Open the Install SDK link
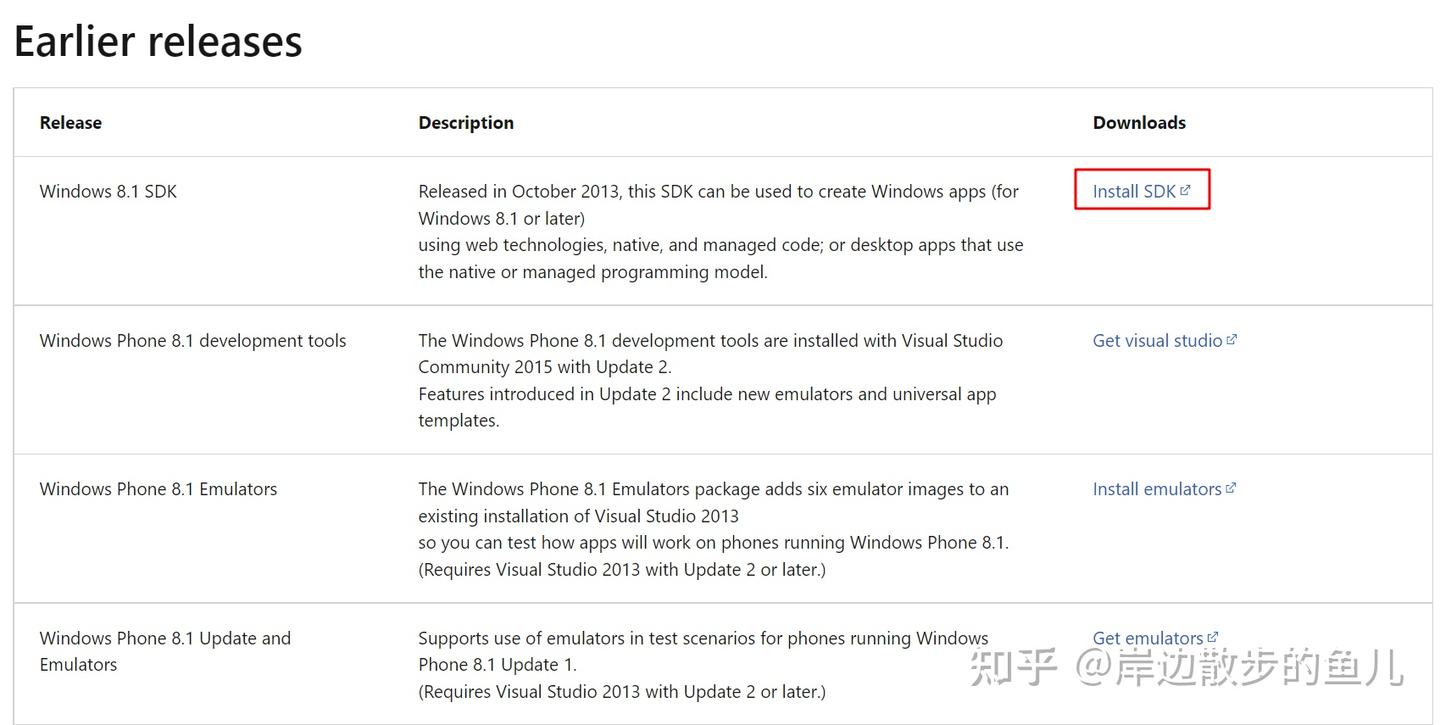Image resolution: width=1440 pixels, height=725 pixels. 1134,191
